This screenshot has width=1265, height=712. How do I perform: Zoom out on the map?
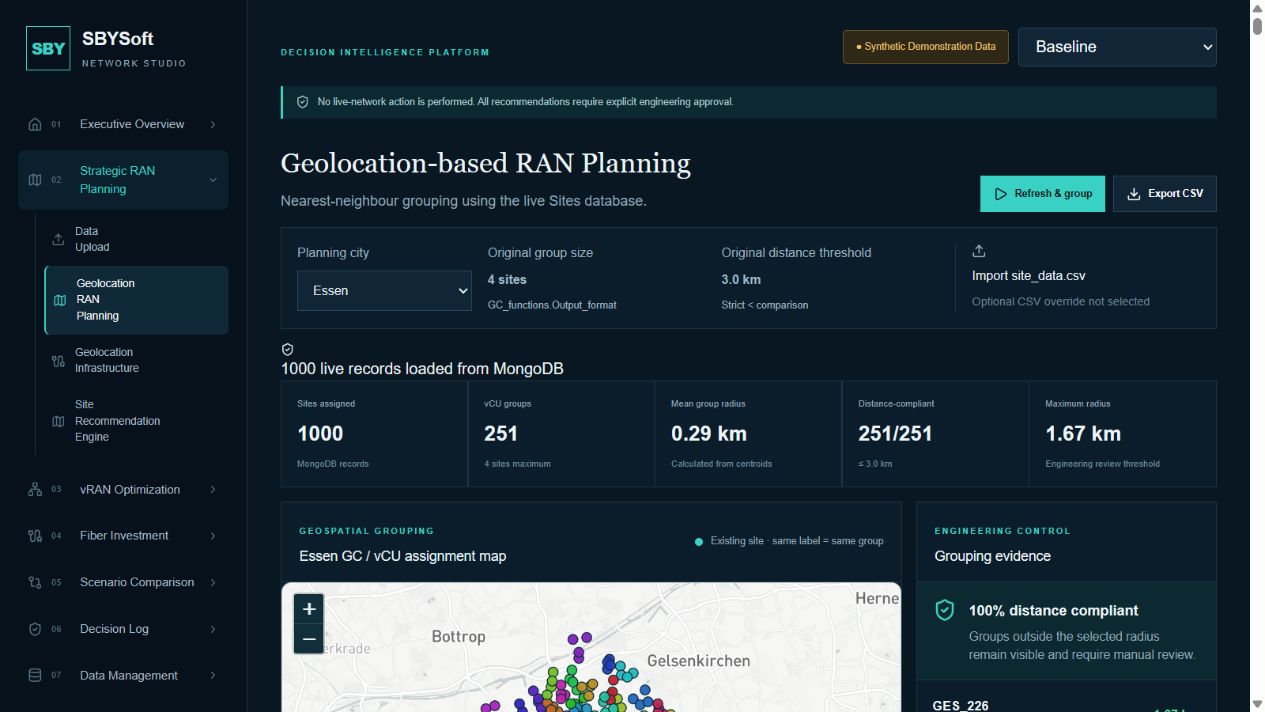(309, 638)
